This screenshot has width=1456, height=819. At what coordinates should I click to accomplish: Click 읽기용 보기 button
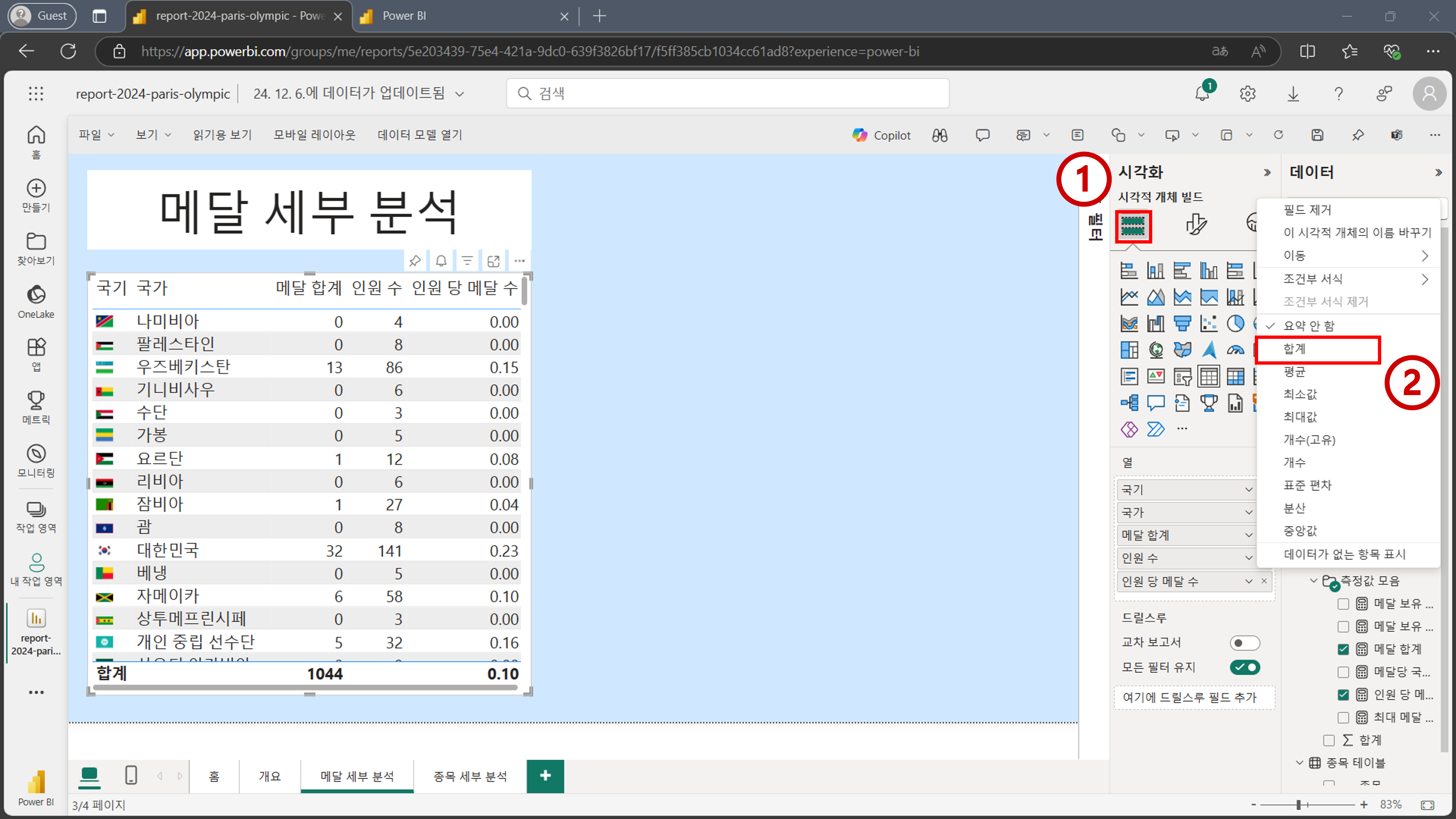(222, 135)
